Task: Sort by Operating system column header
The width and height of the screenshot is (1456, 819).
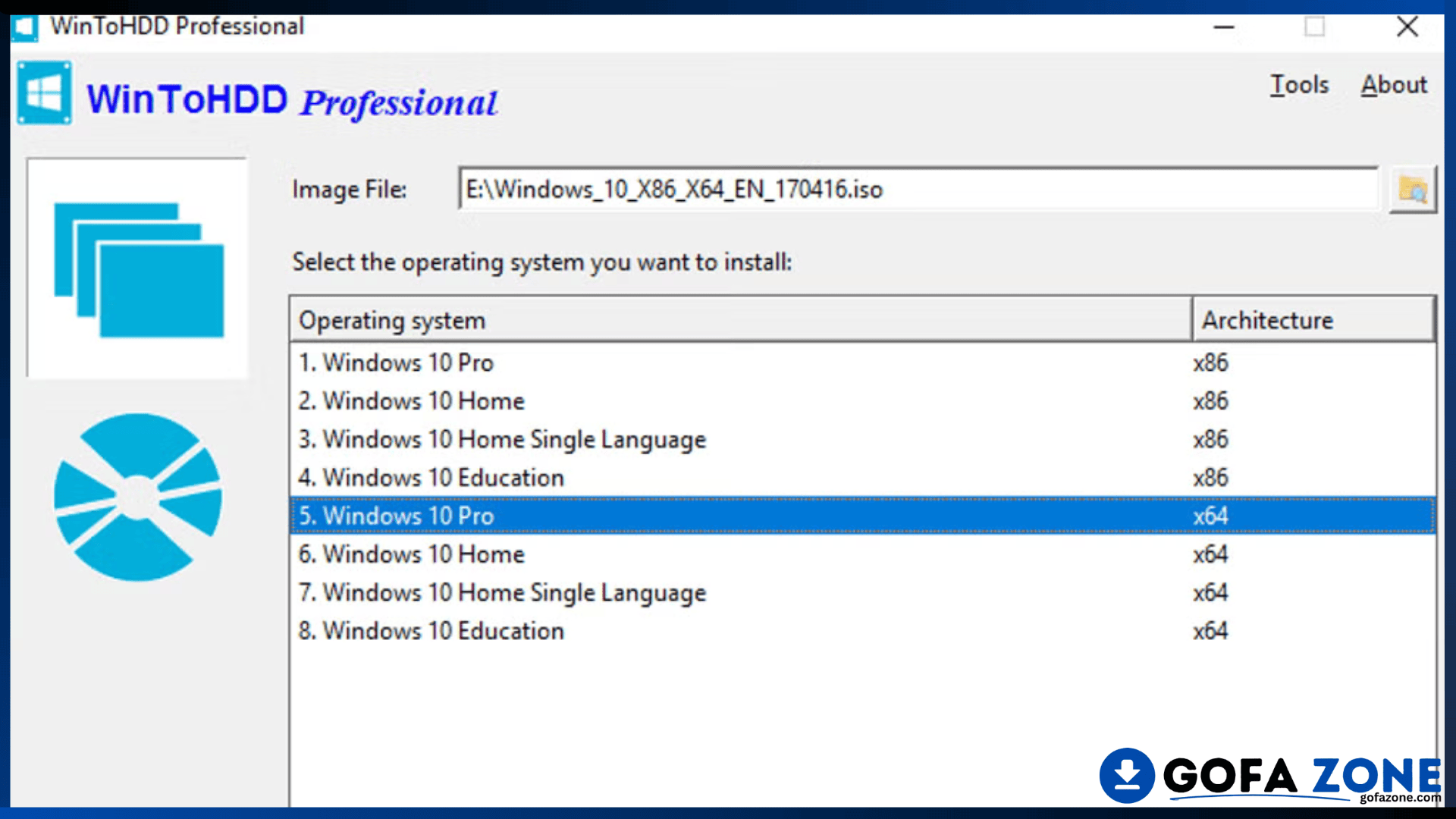Action: coord(741,320)
